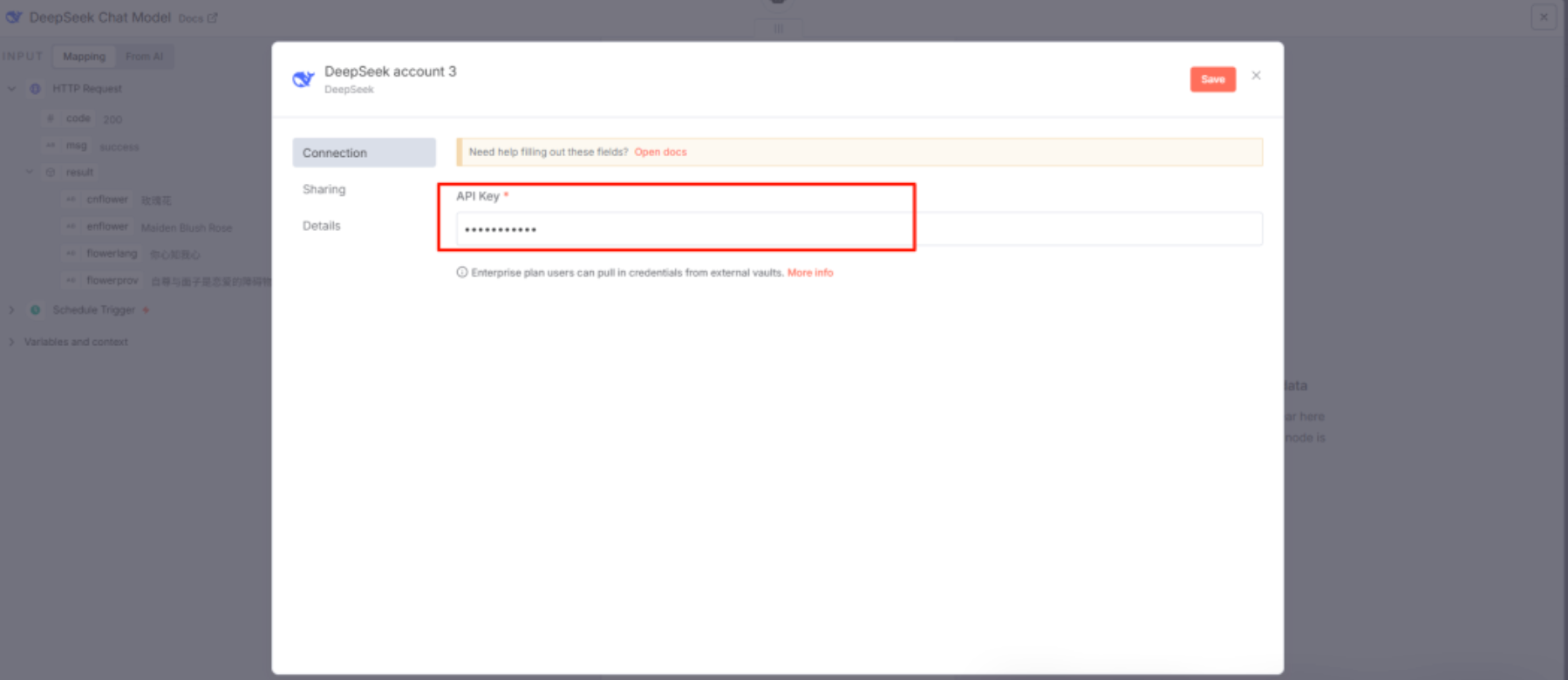
Task: Close the background node panel via top-right X
Action: point(1544,17)
